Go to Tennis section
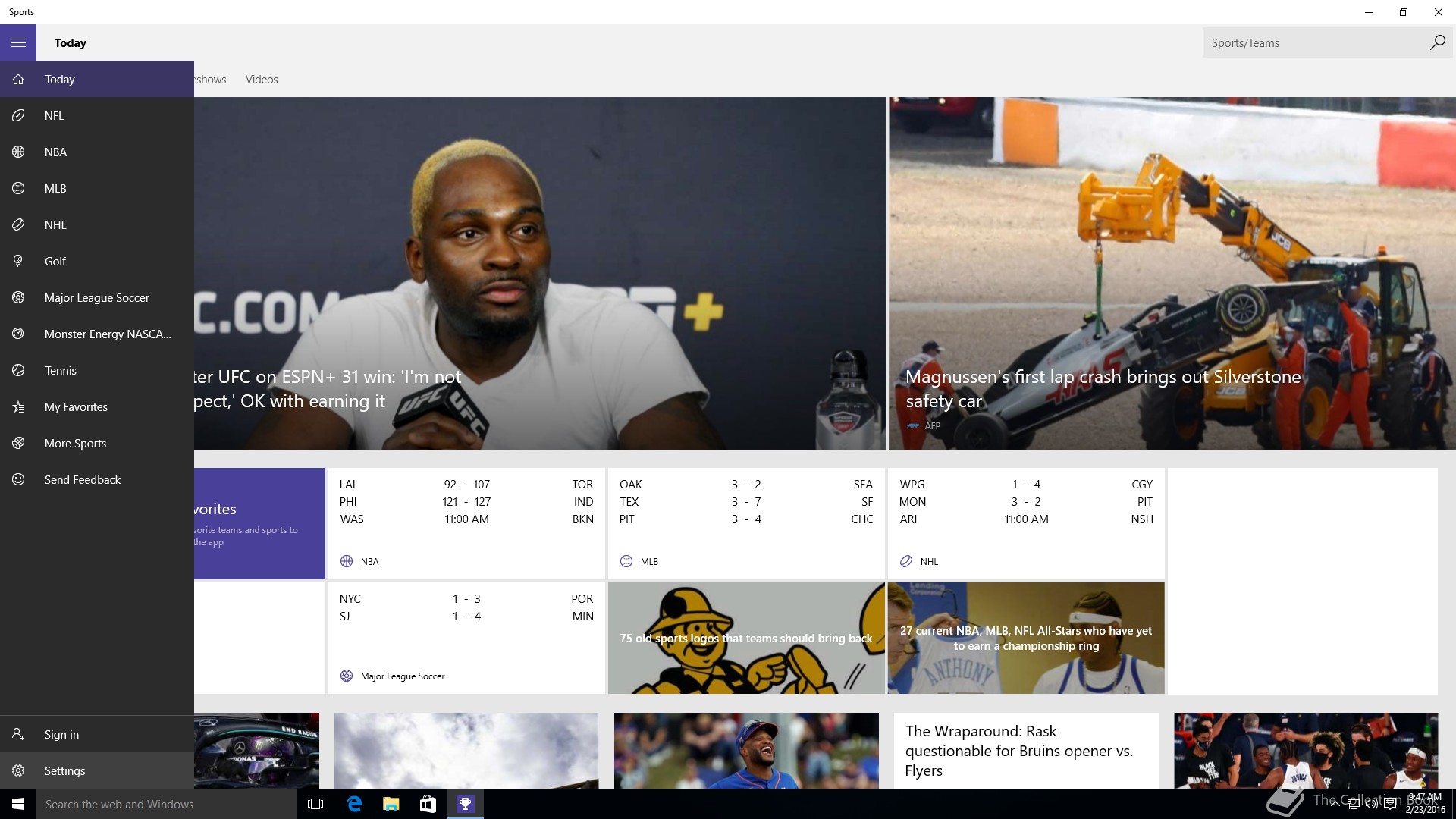The height and width of the screenshot is (819, 1456). [x=97, y=371]
